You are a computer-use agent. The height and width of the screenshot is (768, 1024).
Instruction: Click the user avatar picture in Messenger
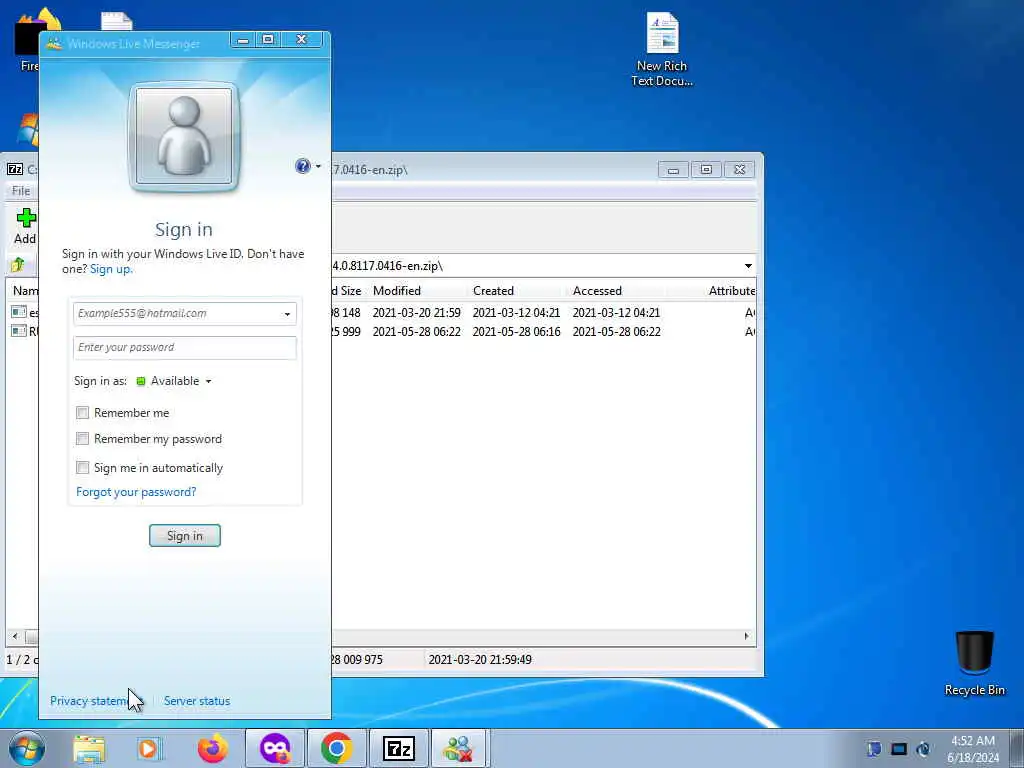(184, 136)
